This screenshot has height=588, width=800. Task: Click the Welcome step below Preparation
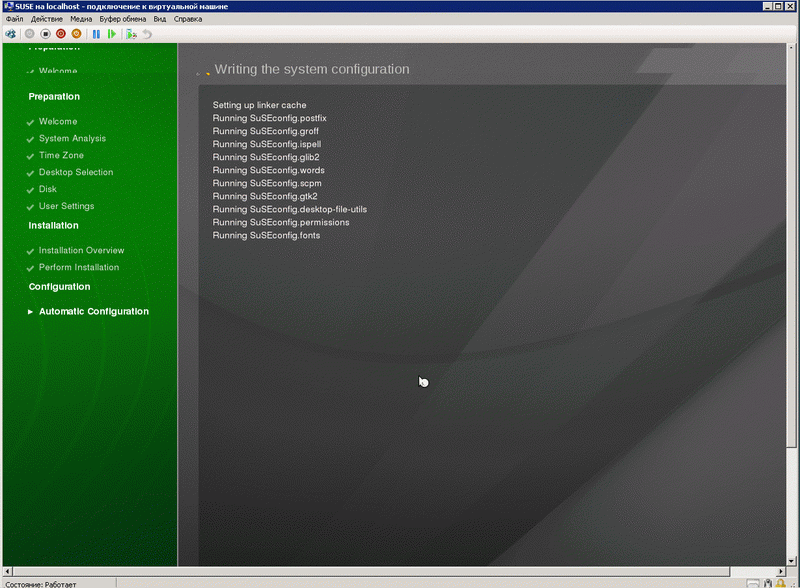58,121
